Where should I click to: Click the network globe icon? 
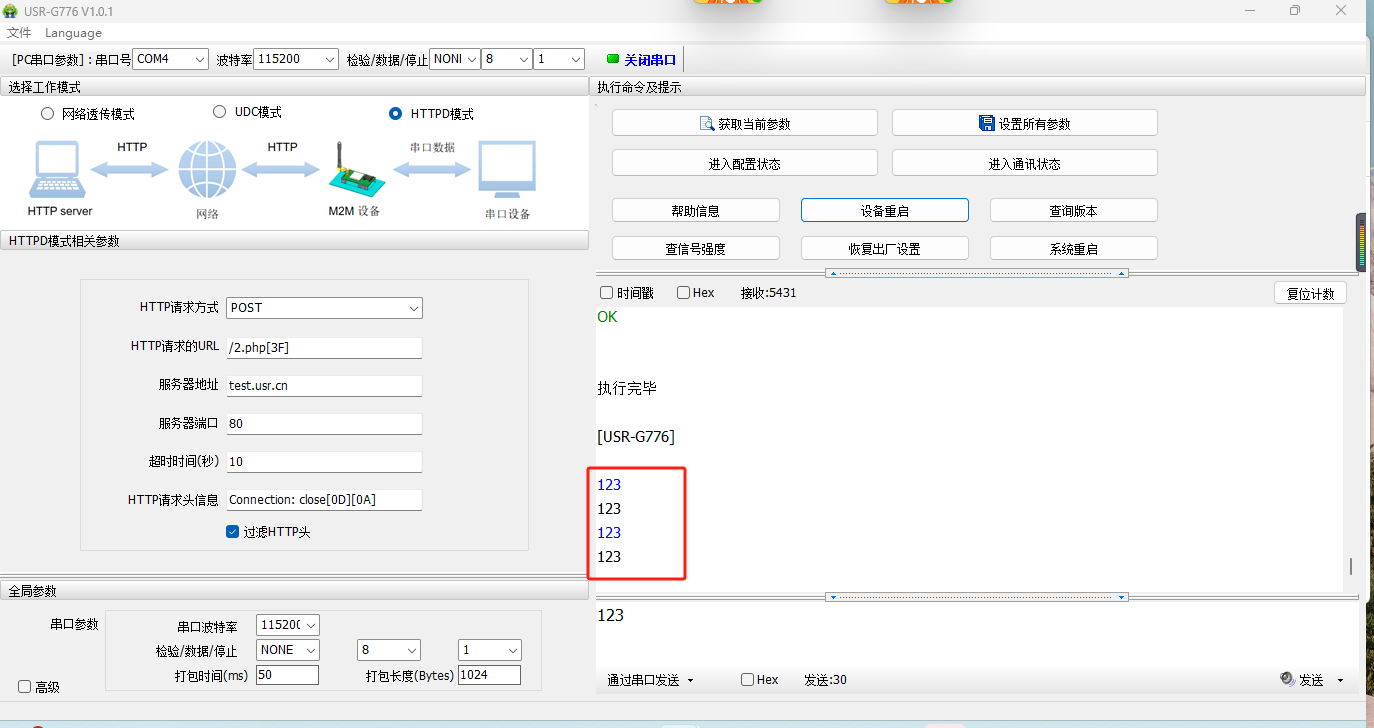pyautogui.click(x=207, y=170)
